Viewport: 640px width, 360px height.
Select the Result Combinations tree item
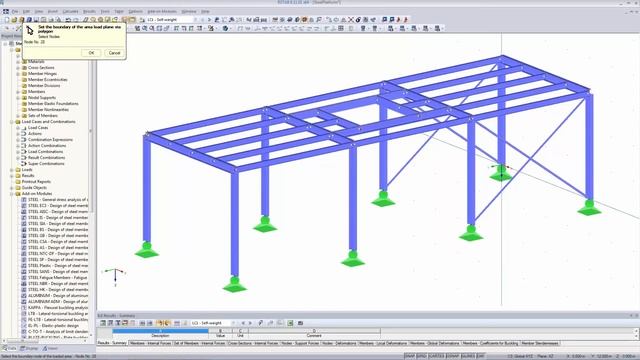tap(47, 158)
